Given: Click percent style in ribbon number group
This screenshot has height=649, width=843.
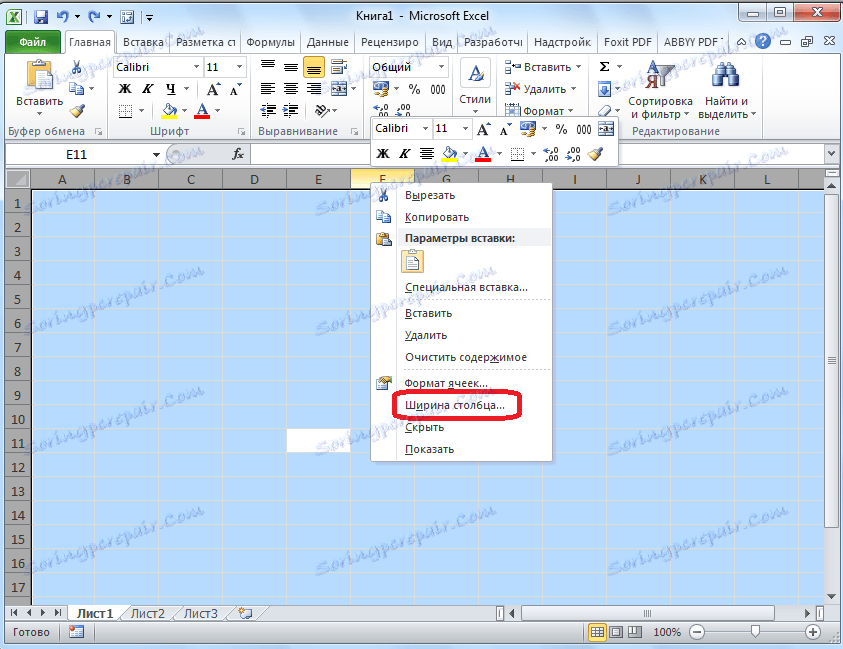Looking at the screenshot, I should tap(414, 89).
